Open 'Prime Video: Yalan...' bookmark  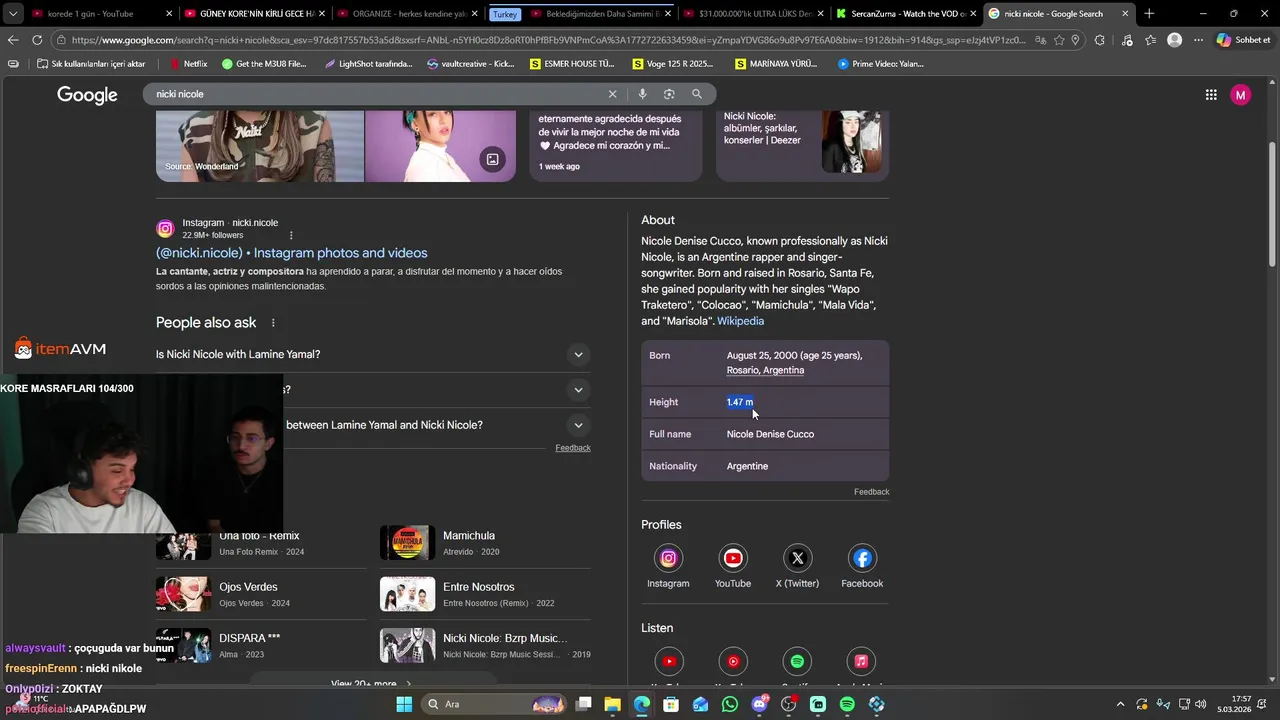[x=880, y=63]
